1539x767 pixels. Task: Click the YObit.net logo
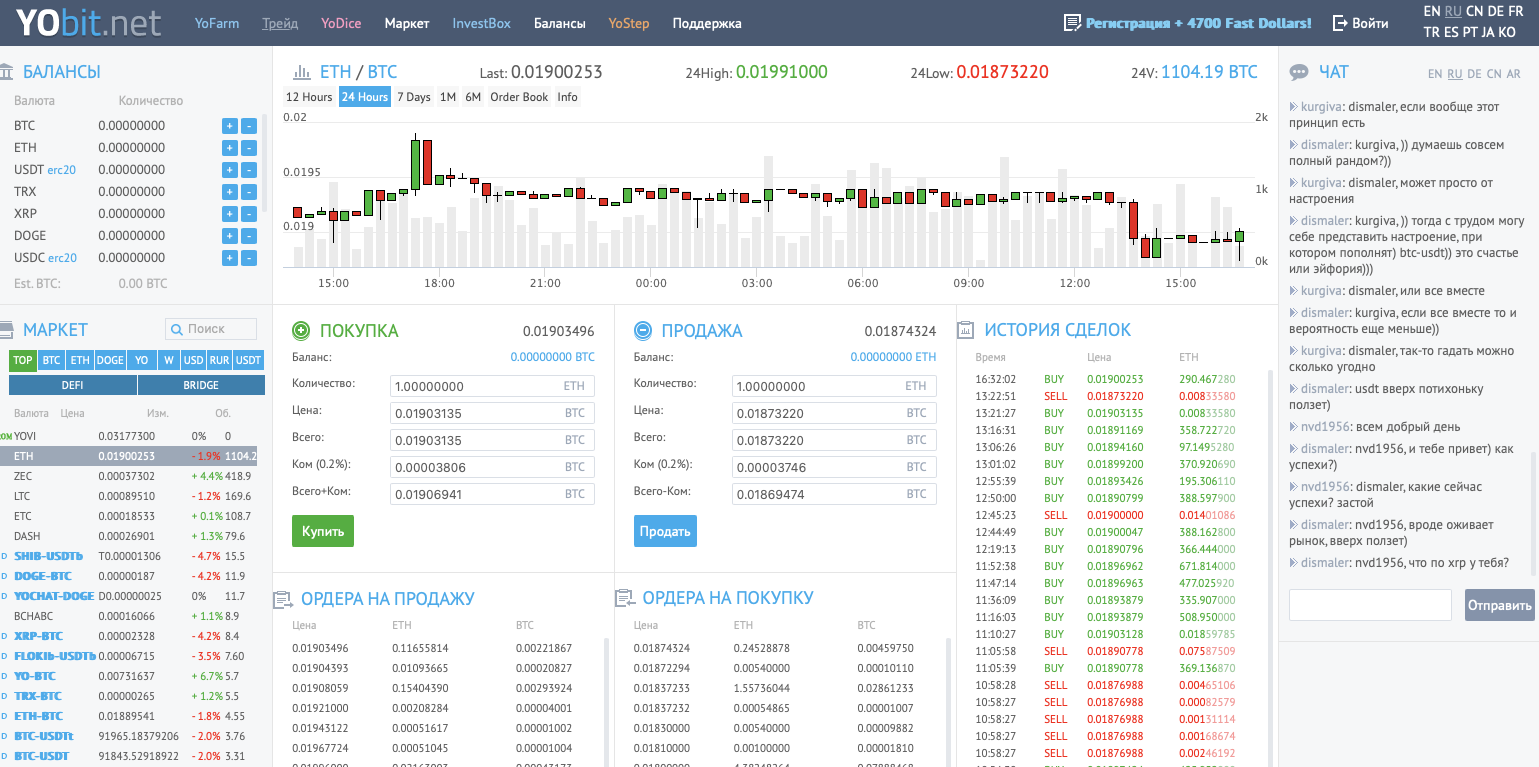tap(90, 22)
